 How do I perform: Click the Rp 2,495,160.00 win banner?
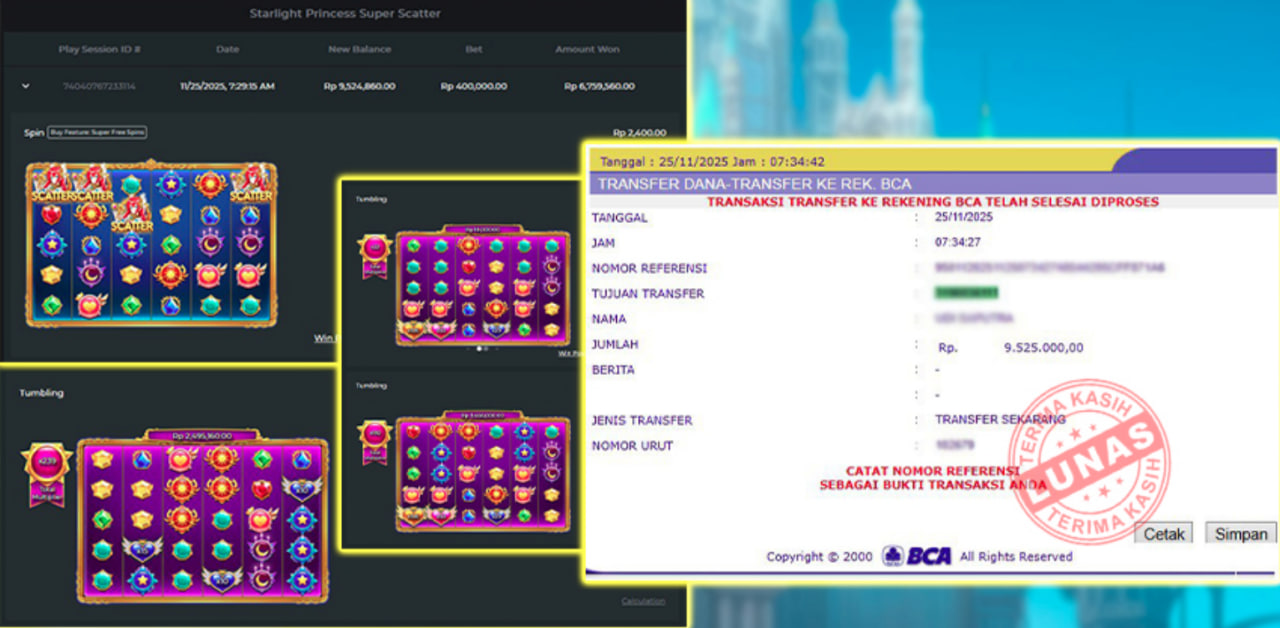[203, 435]
